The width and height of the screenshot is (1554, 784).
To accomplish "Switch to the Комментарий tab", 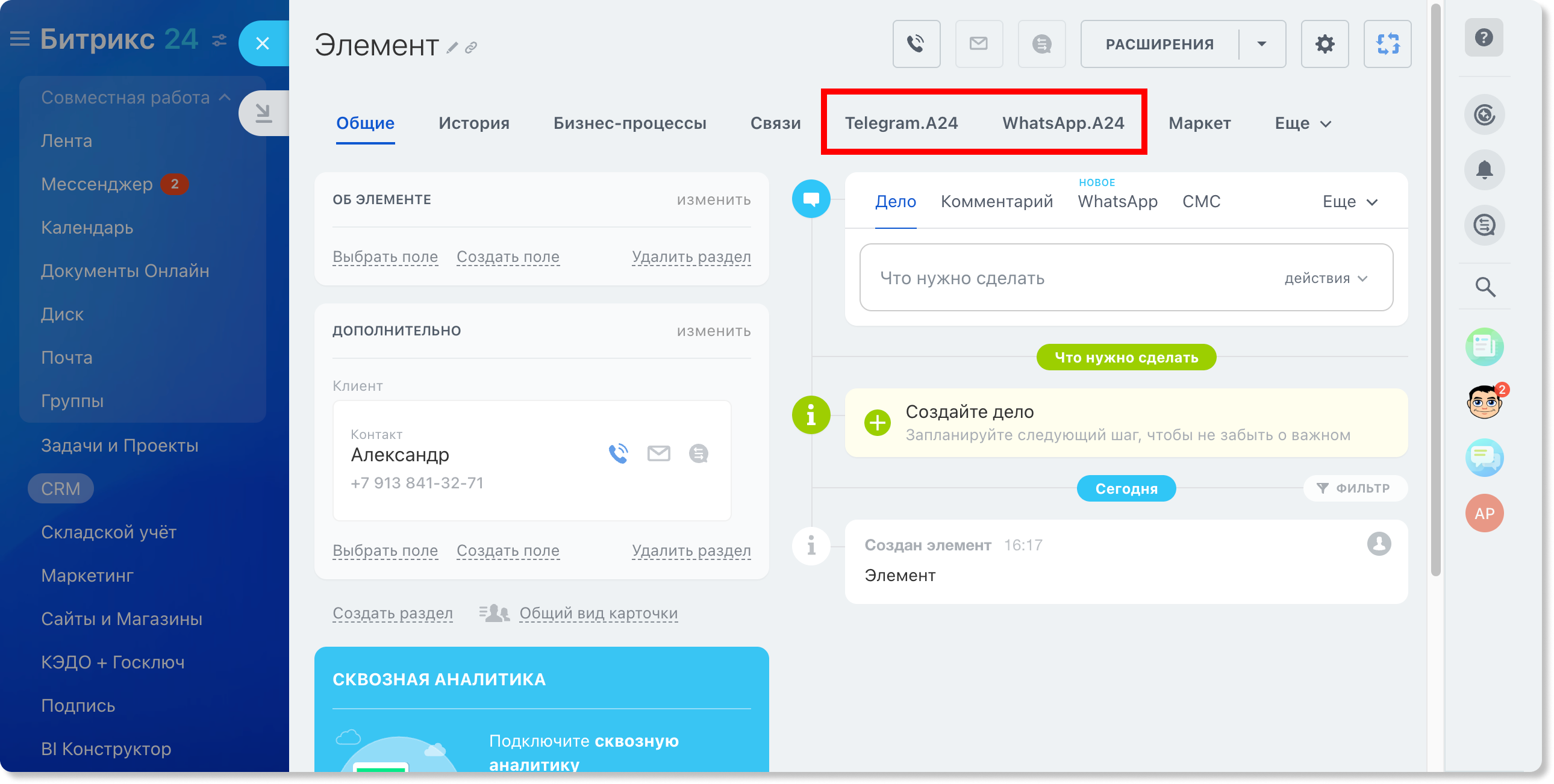I will click(x=997, y=202).
